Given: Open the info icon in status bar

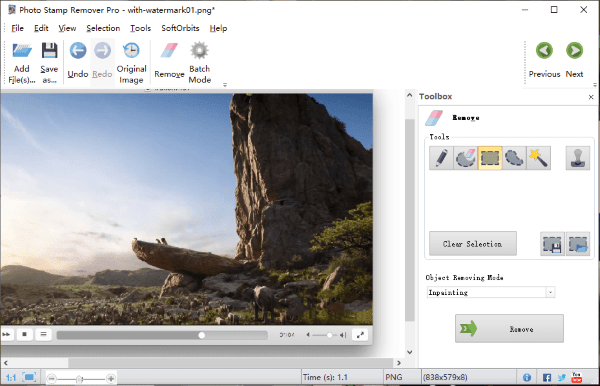Looking at the screenshot, I should 527,378.
